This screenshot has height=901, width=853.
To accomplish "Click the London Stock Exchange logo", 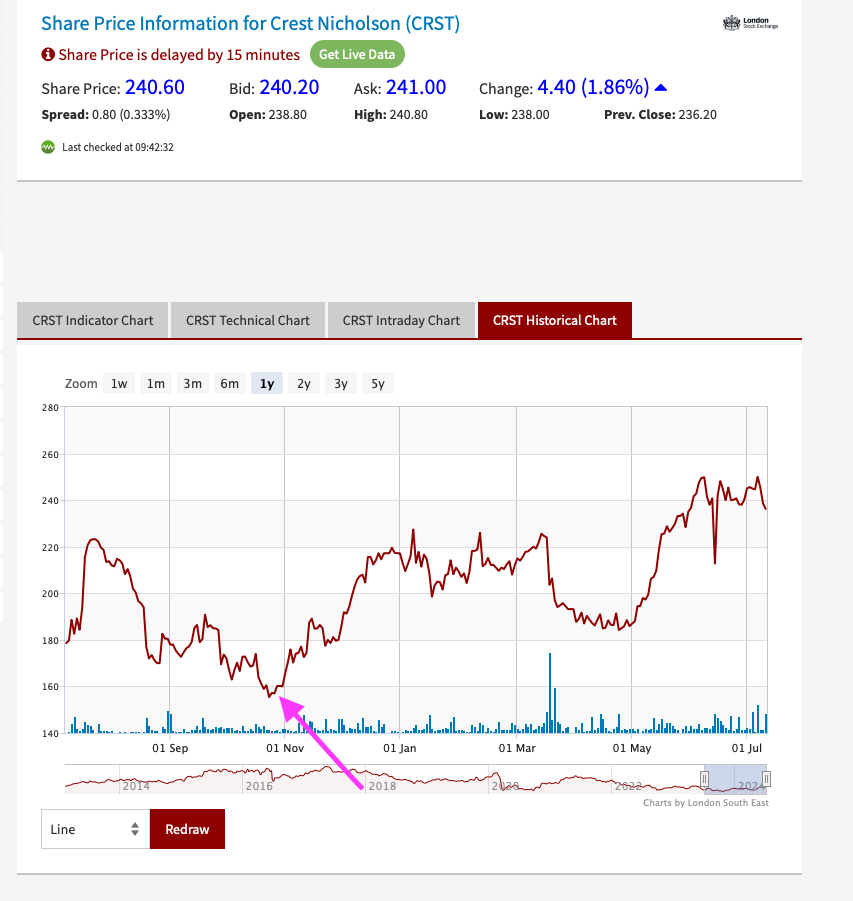I will tap(750, 23).
